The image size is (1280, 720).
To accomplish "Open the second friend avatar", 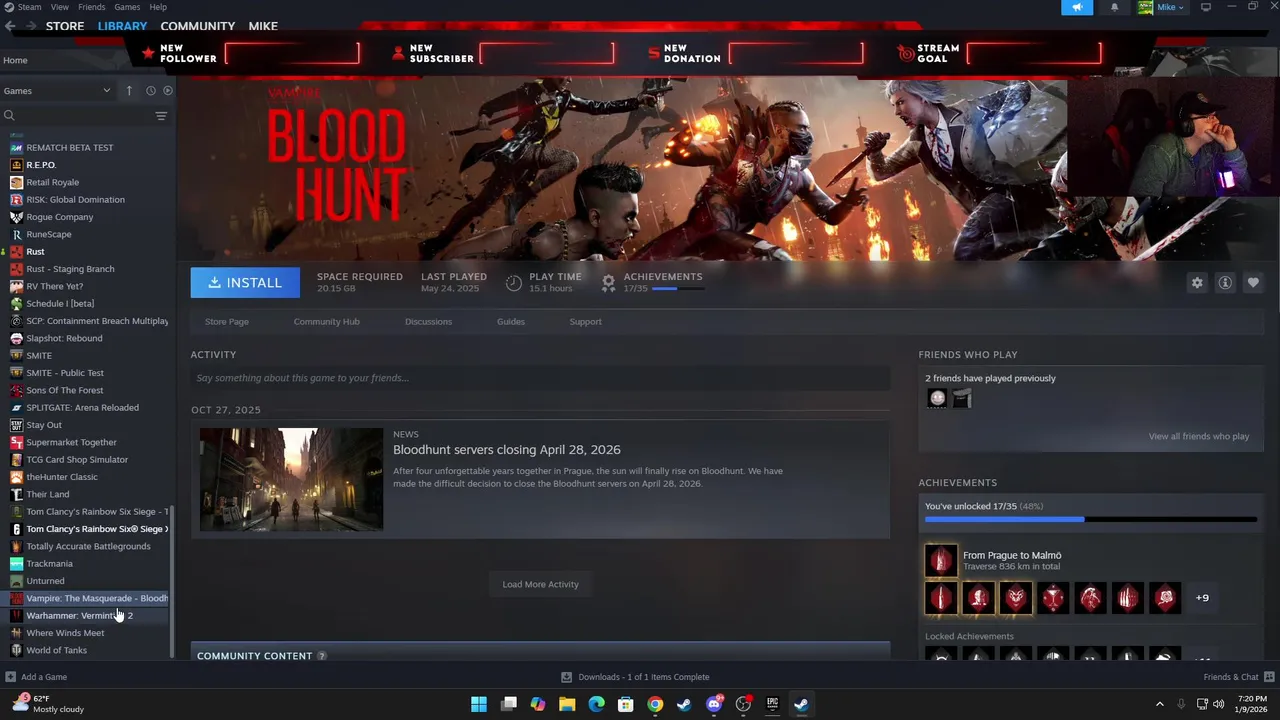I will pyautogui.click(x=961, y=399).
